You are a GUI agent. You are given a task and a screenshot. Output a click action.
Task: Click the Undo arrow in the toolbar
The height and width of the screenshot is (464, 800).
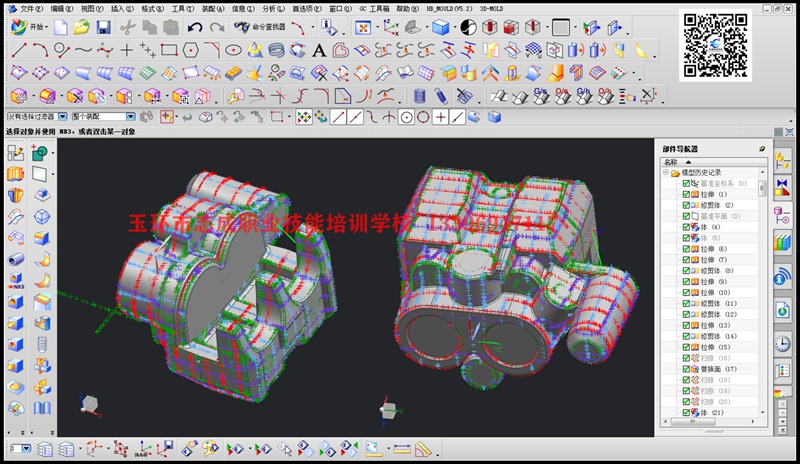194,27
